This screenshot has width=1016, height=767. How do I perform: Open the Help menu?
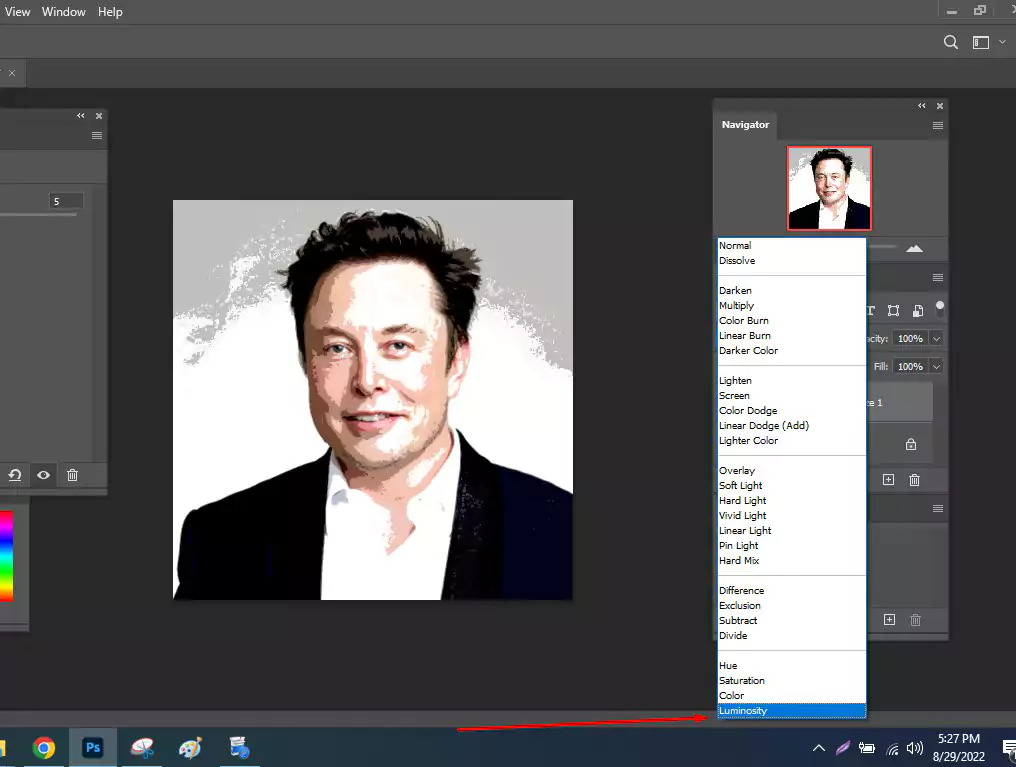coord(110,12)
